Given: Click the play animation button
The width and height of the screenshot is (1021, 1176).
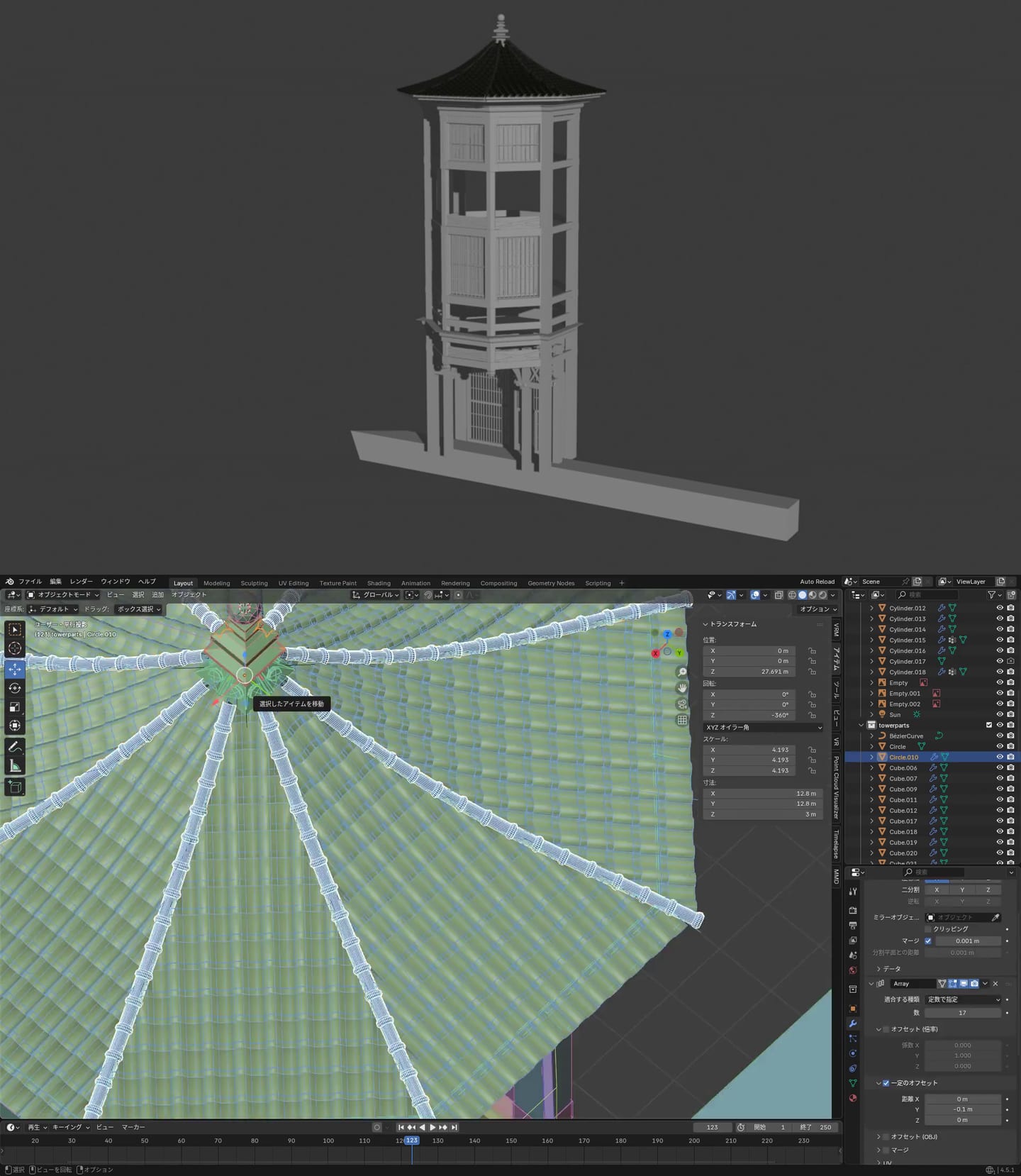Looking at the screenshot, I should [433, 1127].
